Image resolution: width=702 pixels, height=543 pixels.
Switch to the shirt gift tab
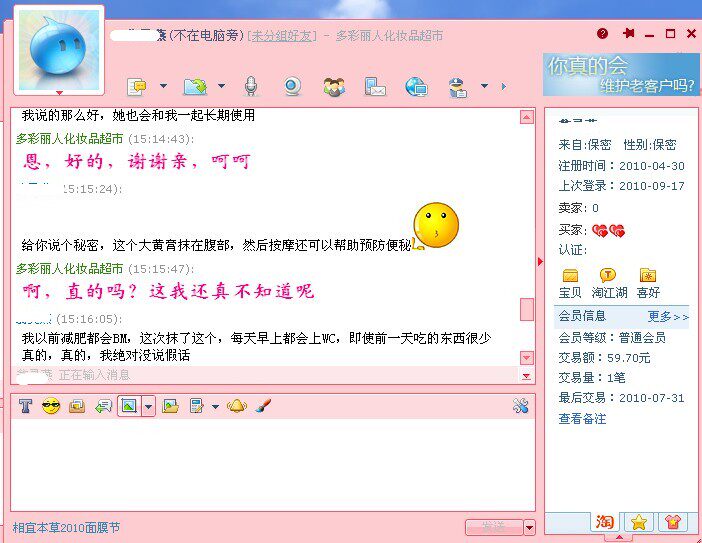point(672,522)
